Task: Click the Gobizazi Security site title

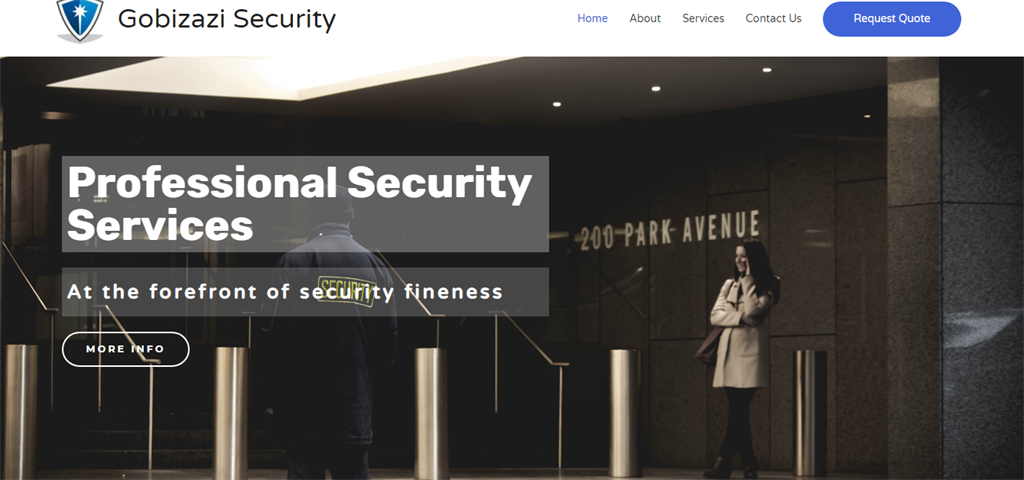Action: pyautogui.click(x=227, y=19)
